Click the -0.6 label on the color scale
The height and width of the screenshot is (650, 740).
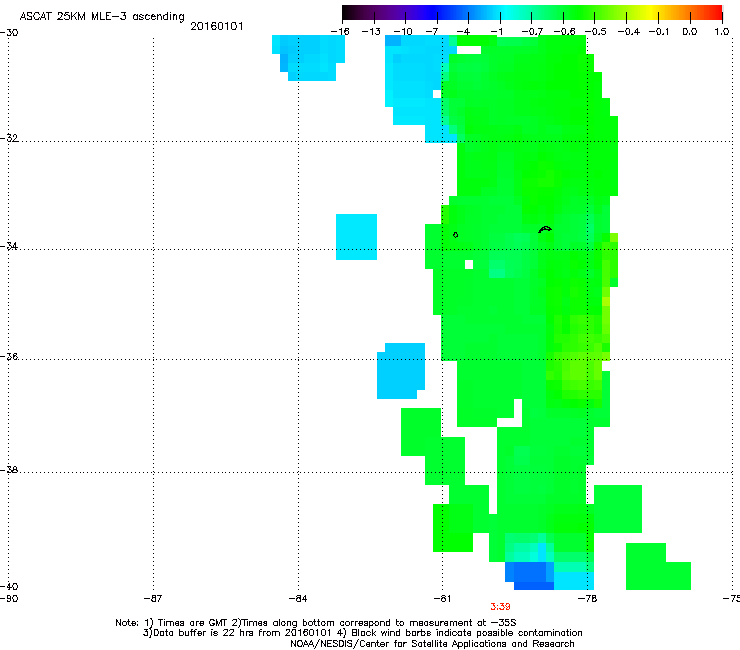tap(564, 32)
